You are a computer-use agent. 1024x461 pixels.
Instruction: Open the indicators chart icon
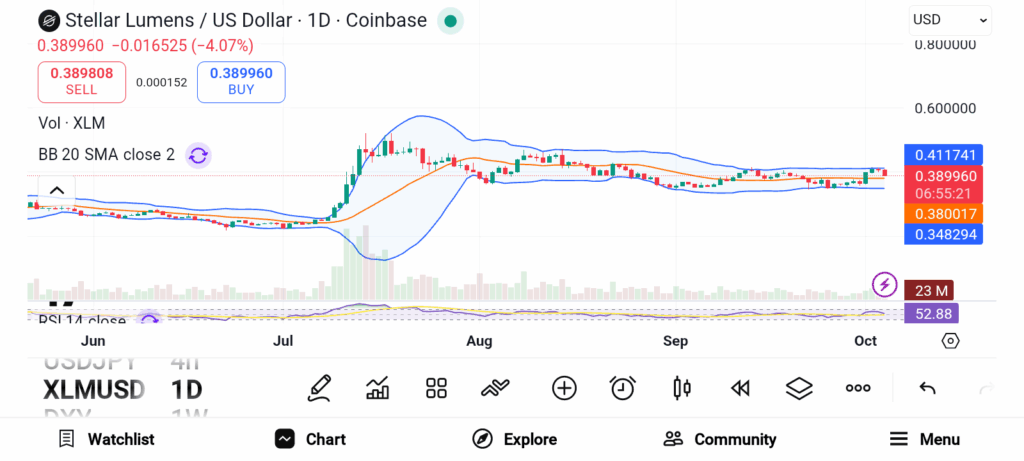pyautogui.click(x=378, y=388)
